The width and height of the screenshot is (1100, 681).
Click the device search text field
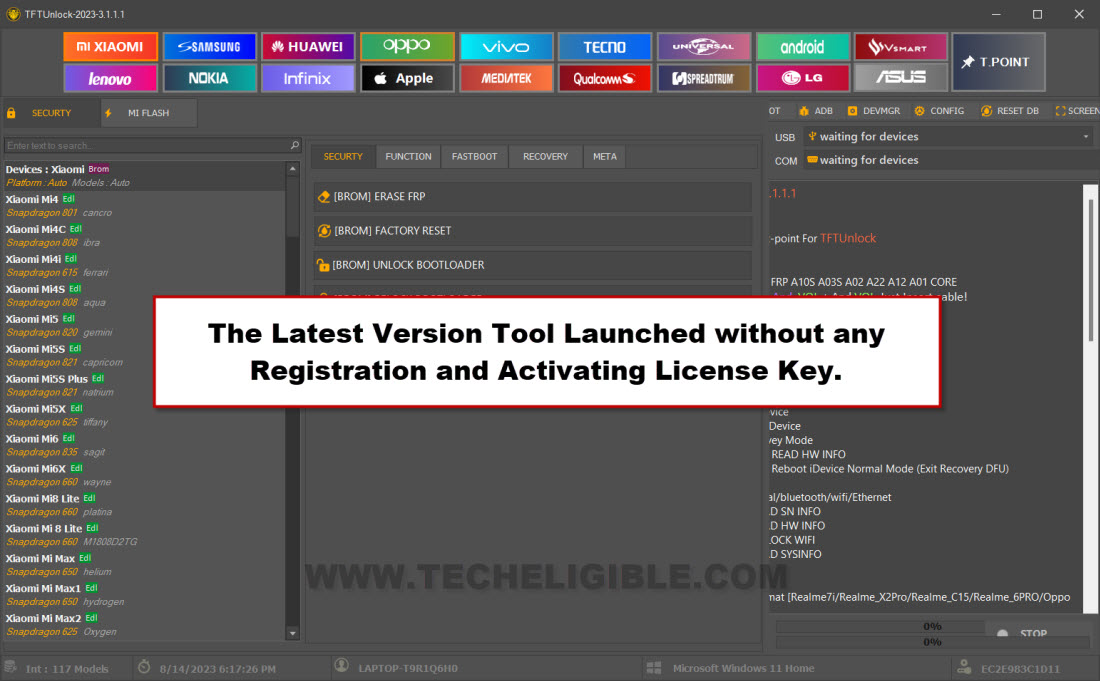[x=146, y=146]
